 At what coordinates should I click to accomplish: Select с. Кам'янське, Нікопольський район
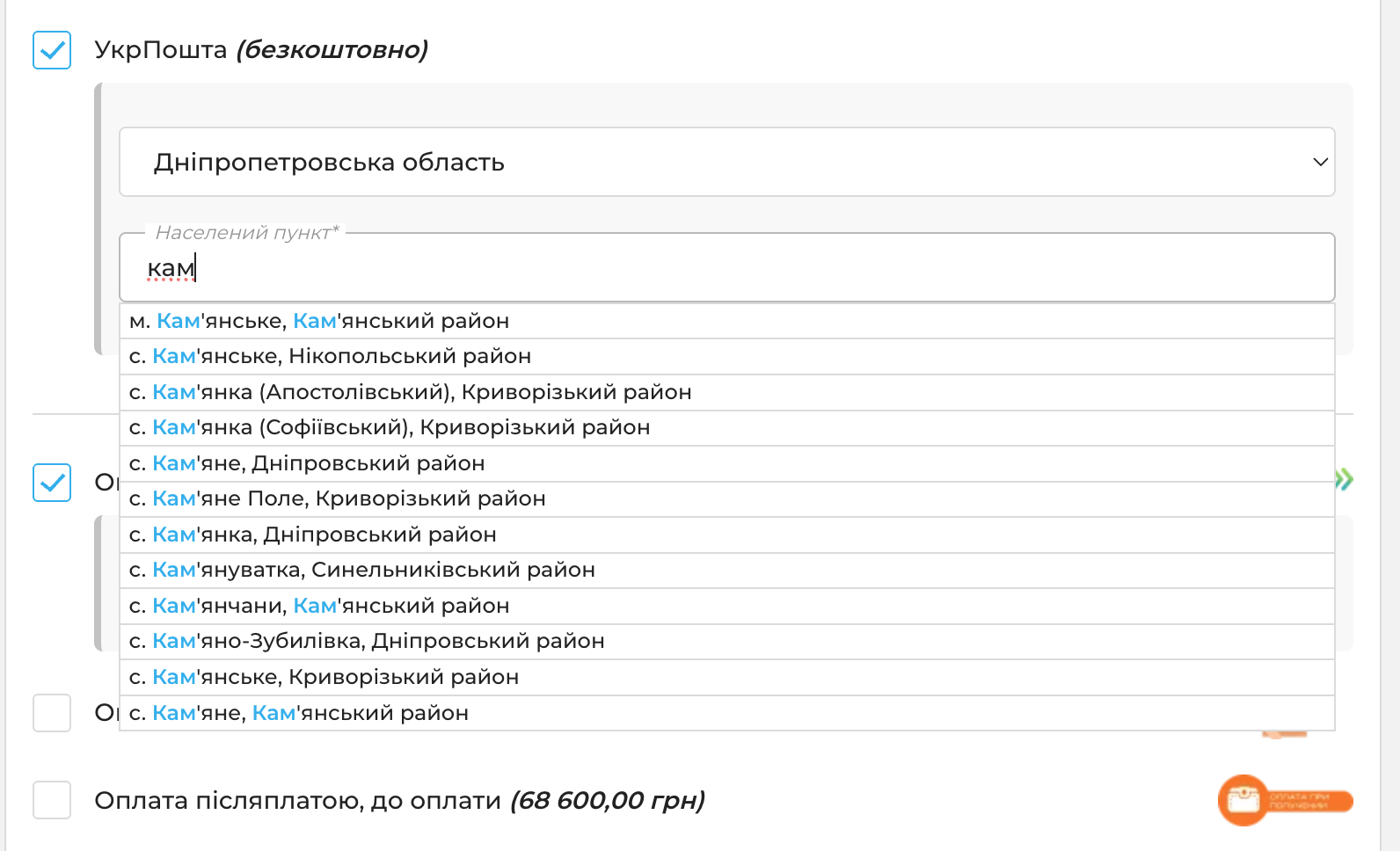coord(727,356)
